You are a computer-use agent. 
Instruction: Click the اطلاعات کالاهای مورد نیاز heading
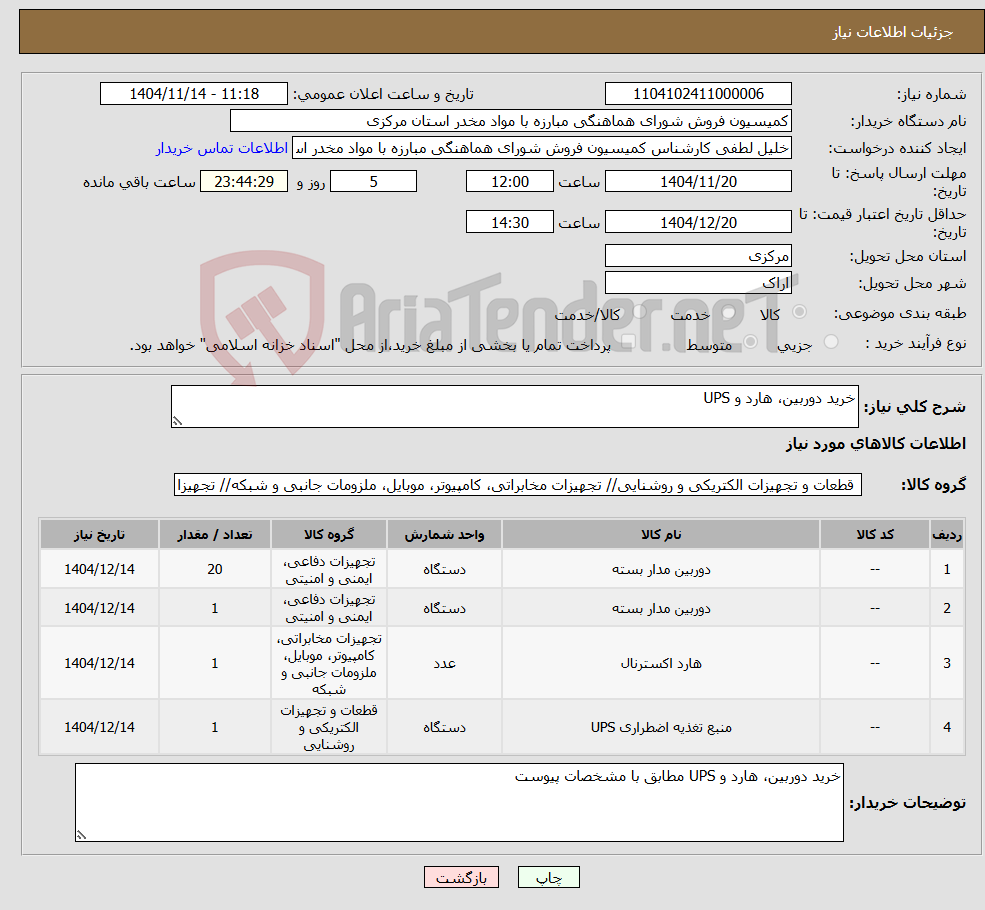(x=876, y=444)
